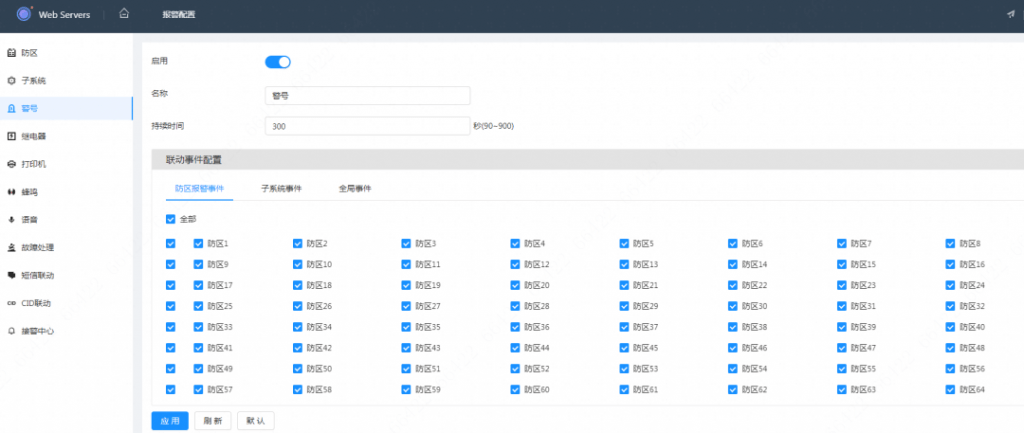Turn off the 启用 toggle switch
Screen dimensions: 1024x433
[277, 62]
